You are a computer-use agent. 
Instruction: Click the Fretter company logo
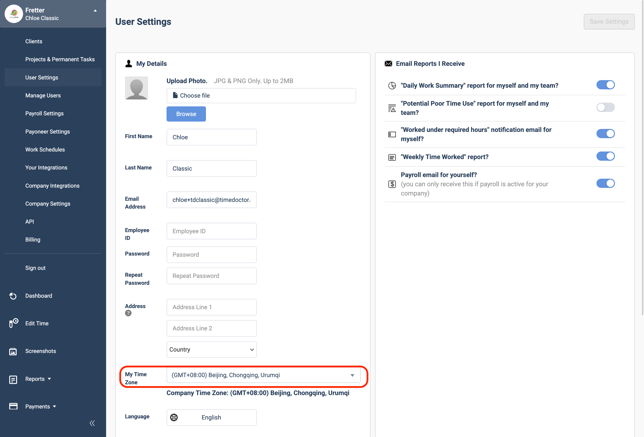click(13, 13)
